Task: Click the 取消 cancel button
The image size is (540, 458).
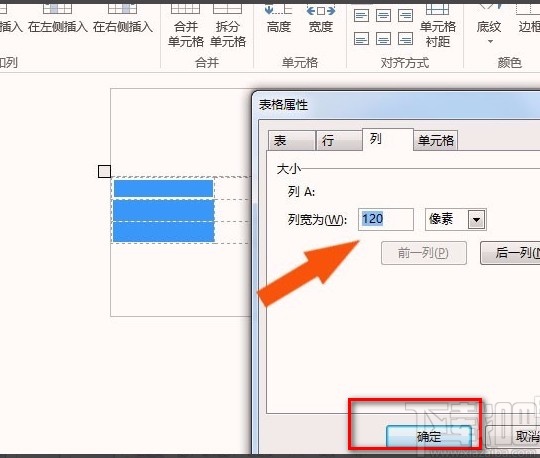Action: click(x=513, y=437)
